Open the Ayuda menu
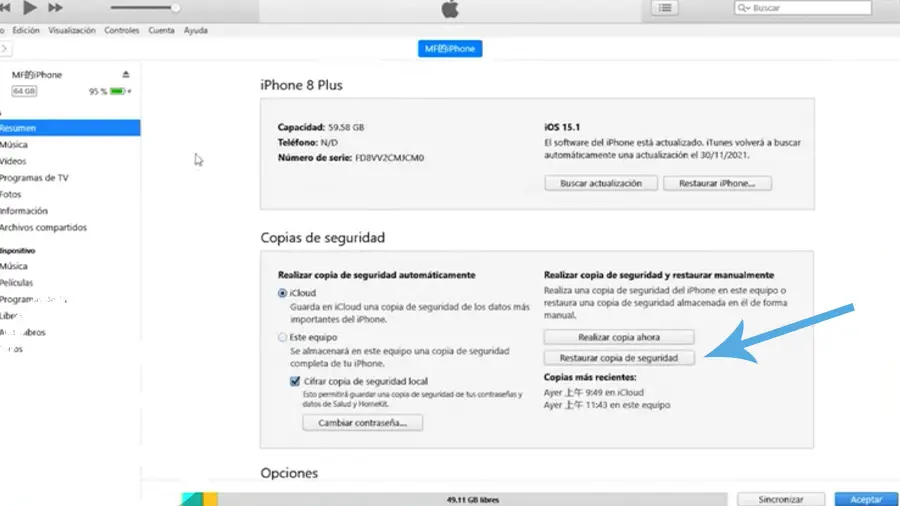 tap(196, 30)
